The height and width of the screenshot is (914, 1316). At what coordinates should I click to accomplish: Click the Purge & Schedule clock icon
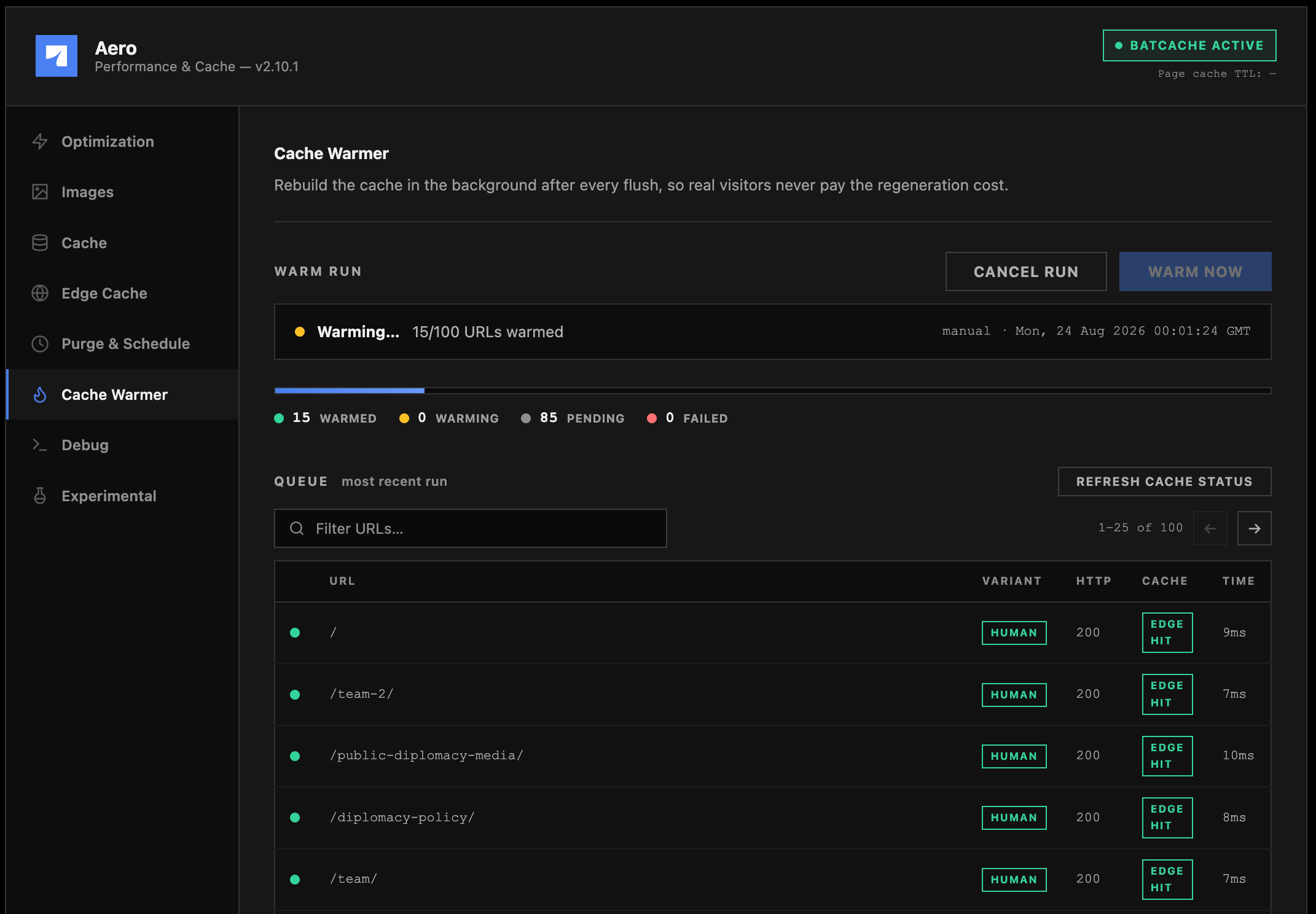click(40, 343)
